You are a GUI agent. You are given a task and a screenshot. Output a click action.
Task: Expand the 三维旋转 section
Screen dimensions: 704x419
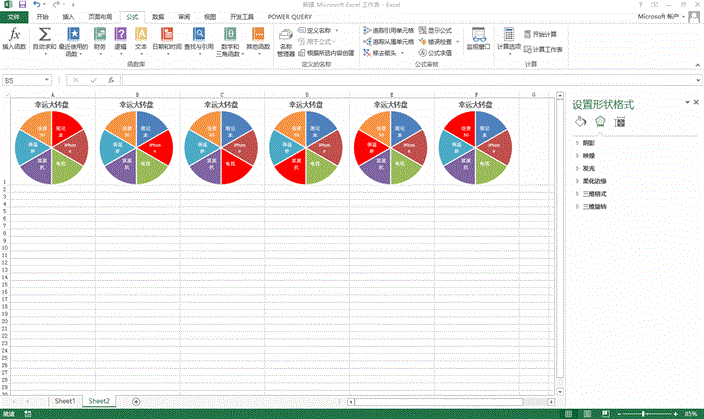tap(595, 206)
